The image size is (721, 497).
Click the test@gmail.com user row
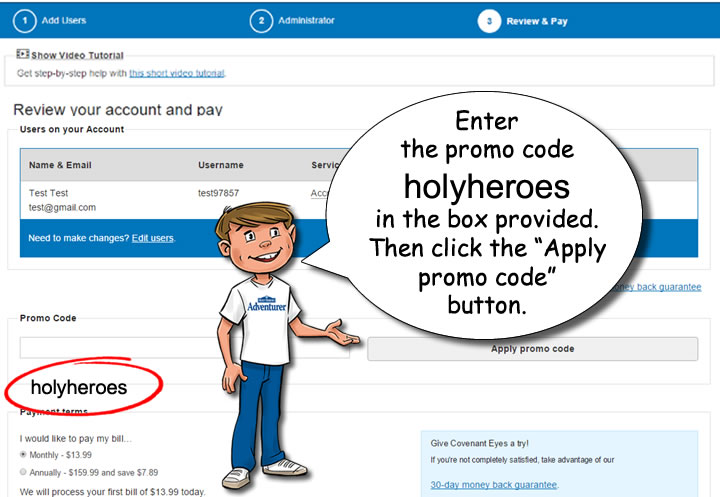pyautogui.click(x=184, y=200)
